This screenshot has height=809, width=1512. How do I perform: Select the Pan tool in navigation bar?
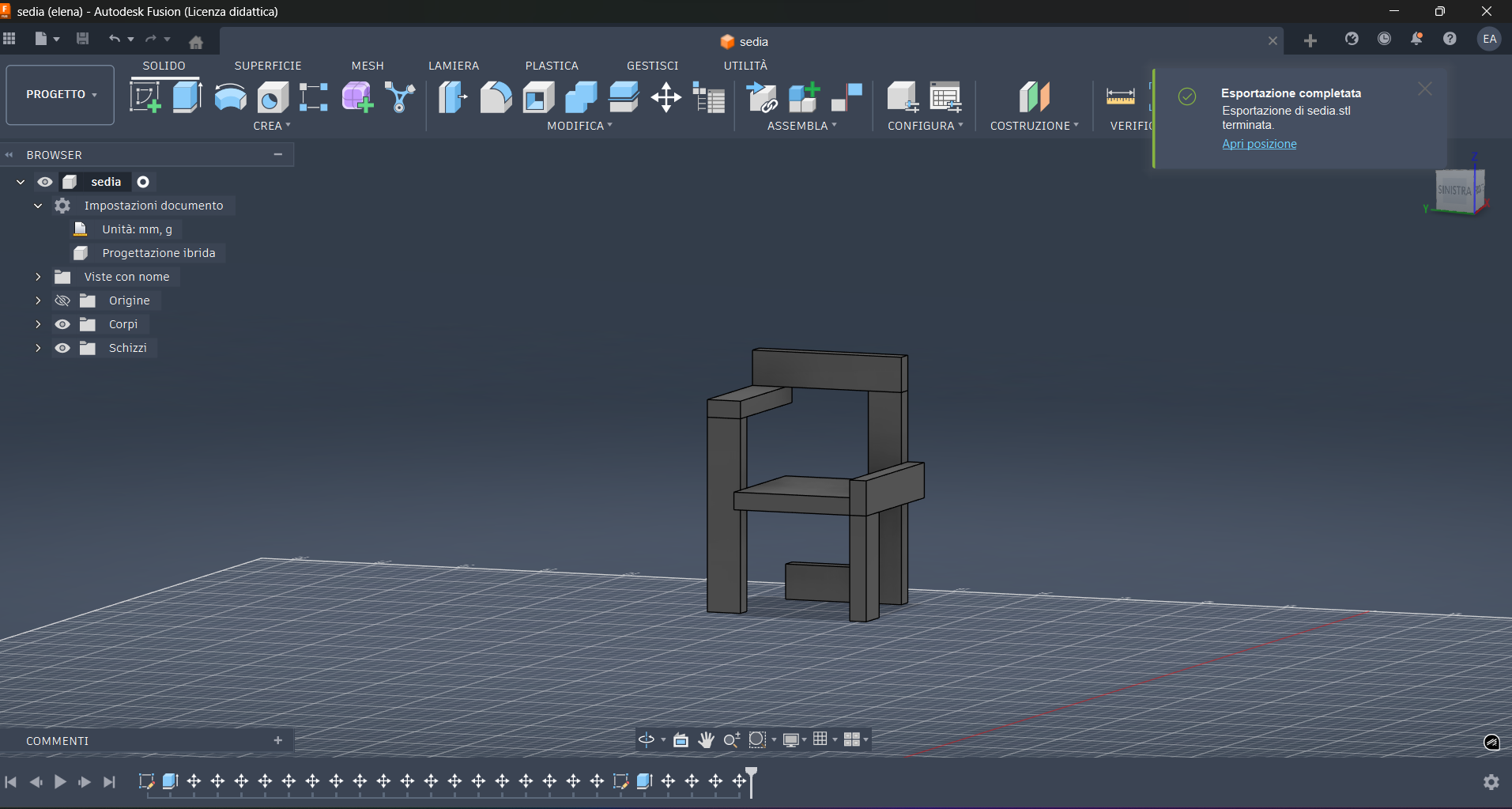pos(706,739)
